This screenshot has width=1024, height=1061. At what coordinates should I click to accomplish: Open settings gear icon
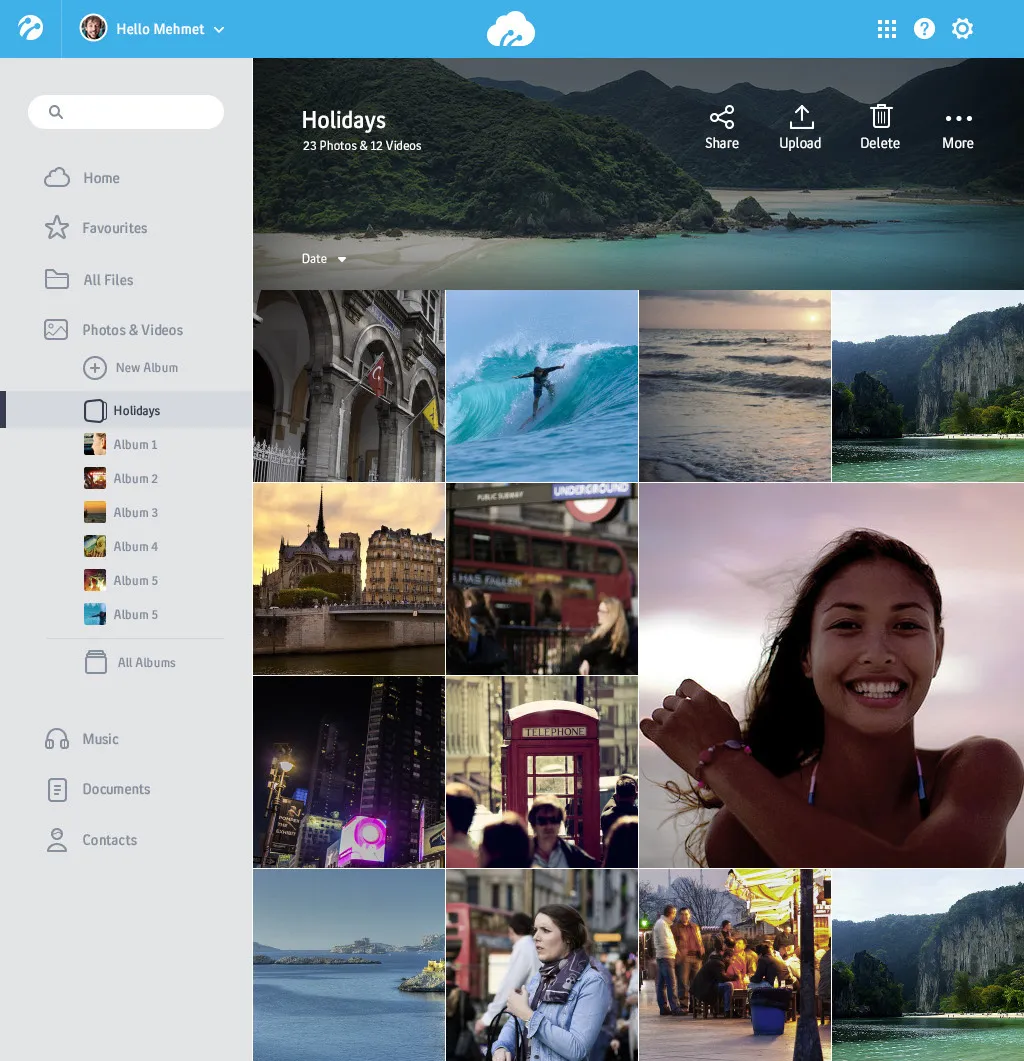tap(962, 29)
